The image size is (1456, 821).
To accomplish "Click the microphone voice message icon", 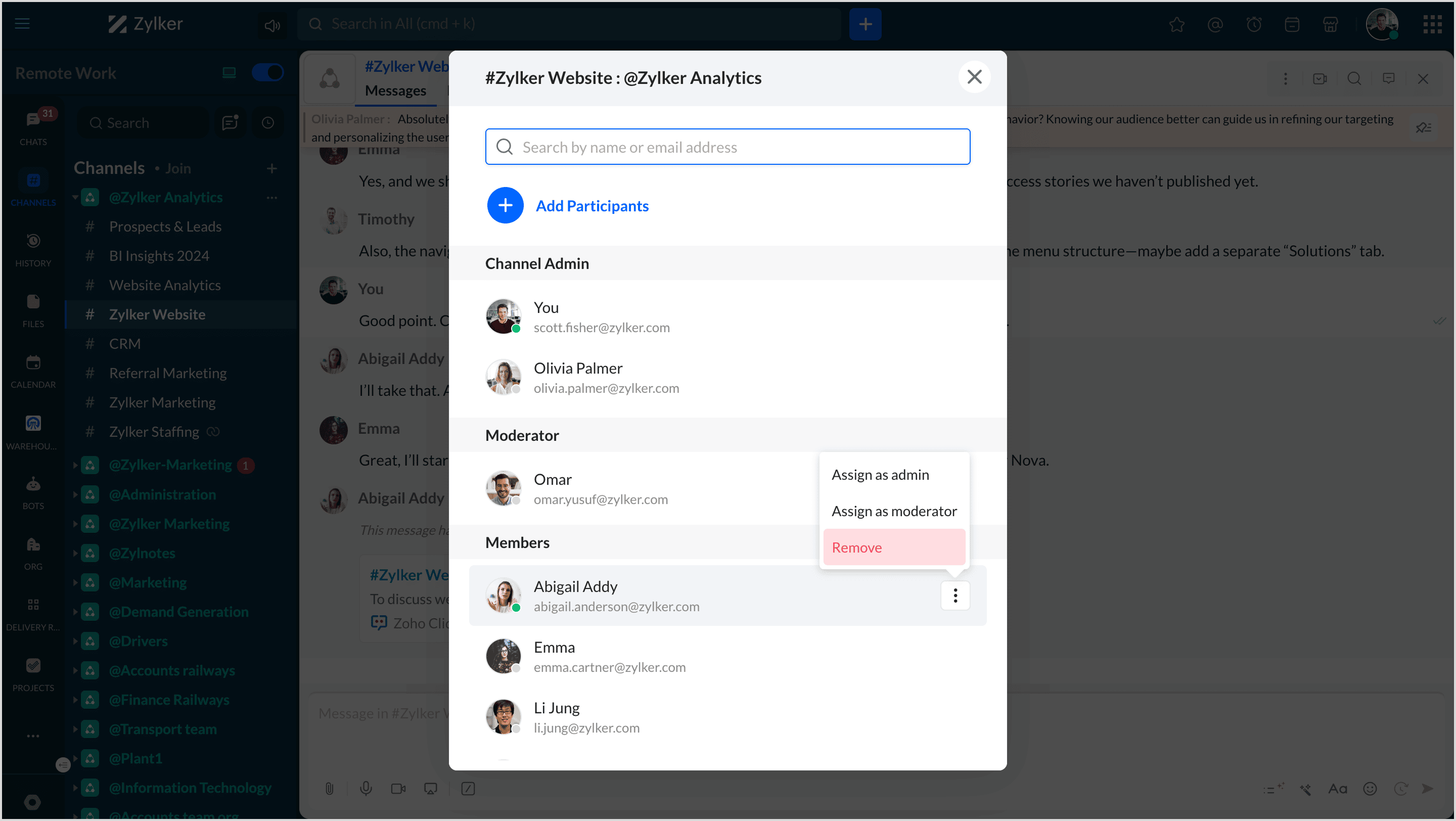I will [x=366, y=788].
